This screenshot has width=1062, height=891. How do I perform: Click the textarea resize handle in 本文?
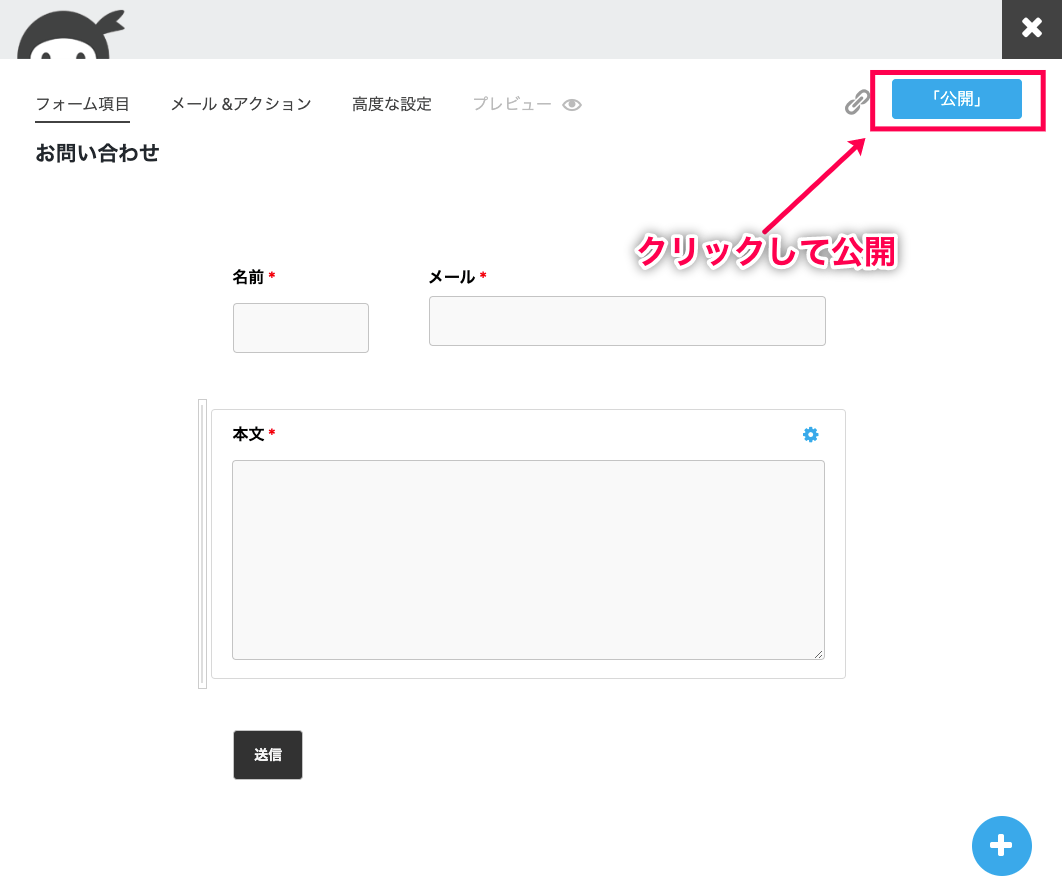818,653
